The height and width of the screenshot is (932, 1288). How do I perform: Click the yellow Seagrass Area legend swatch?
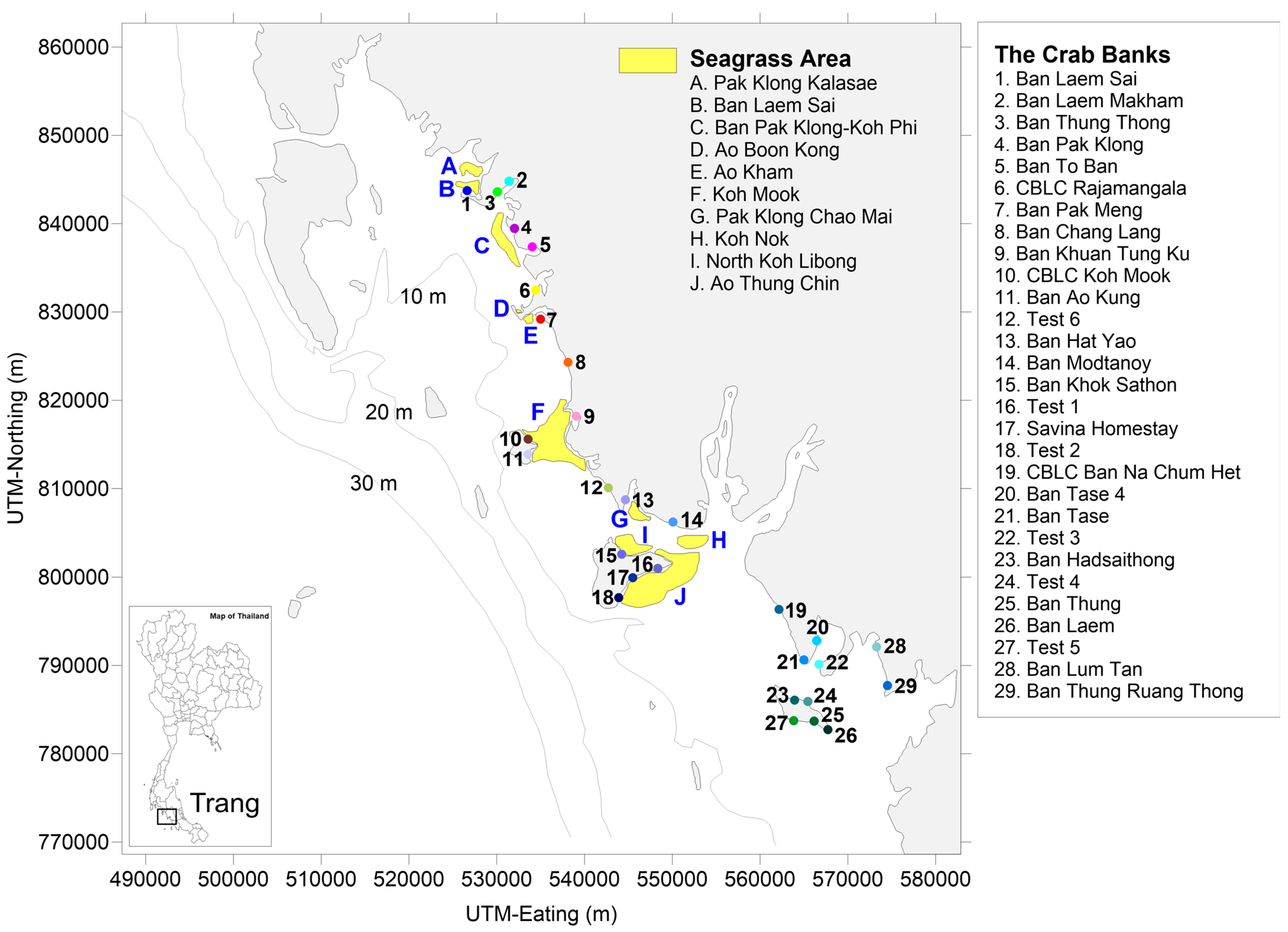pyautogui.click(x=648, y=60)
